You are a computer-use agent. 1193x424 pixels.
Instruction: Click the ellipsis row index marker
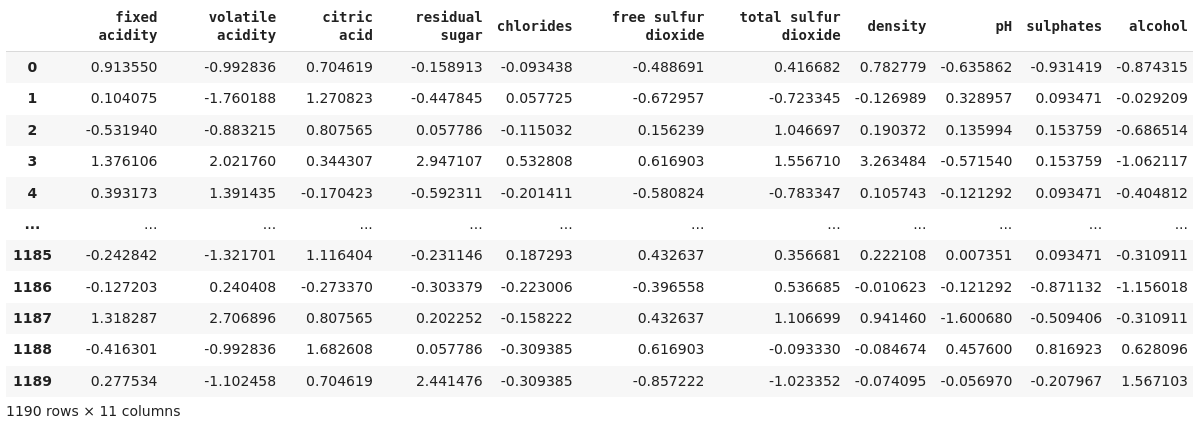pyautogui.click(x=32, y=225)
